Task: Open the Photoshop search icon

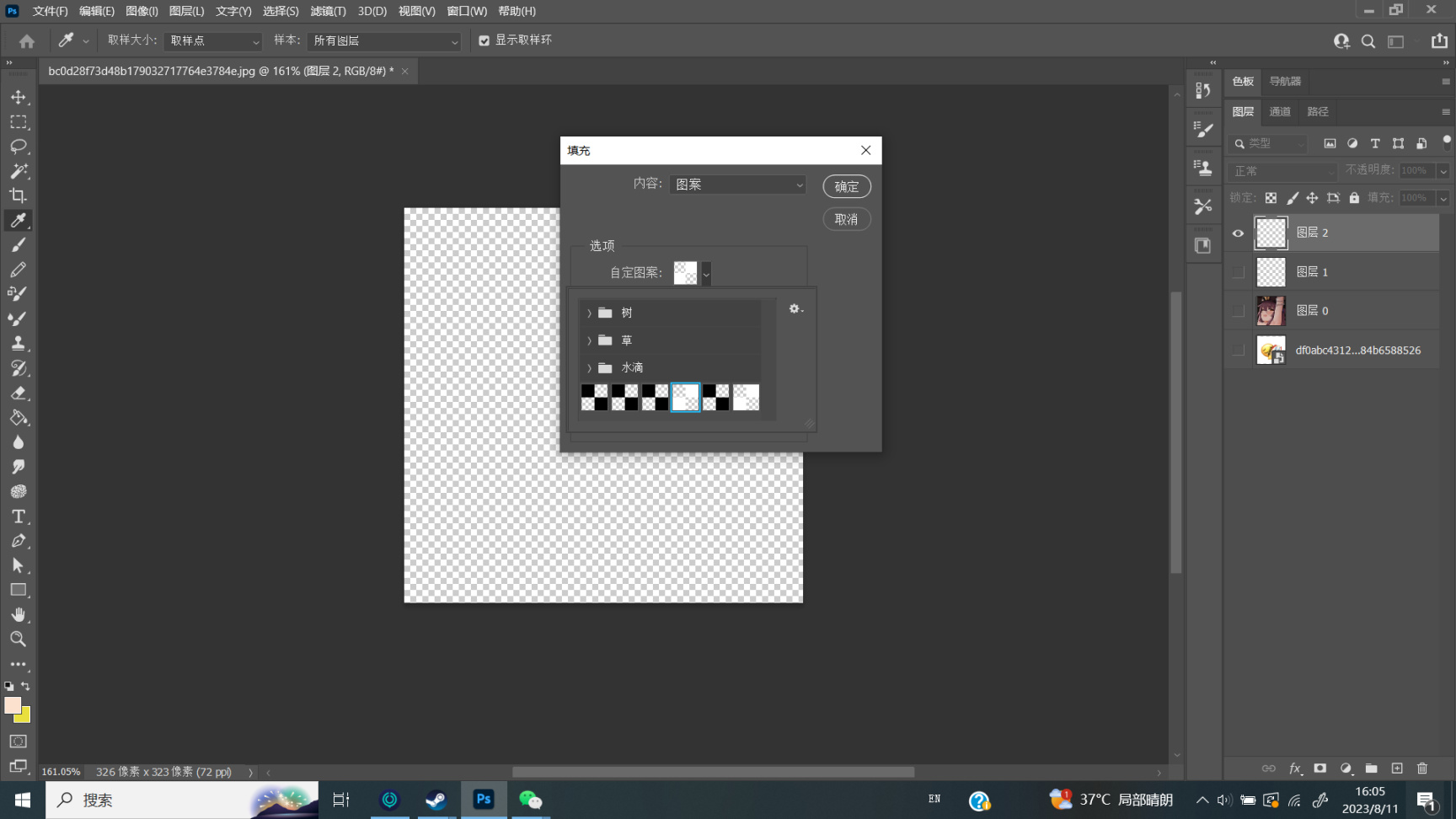Action: [1368, 41]
